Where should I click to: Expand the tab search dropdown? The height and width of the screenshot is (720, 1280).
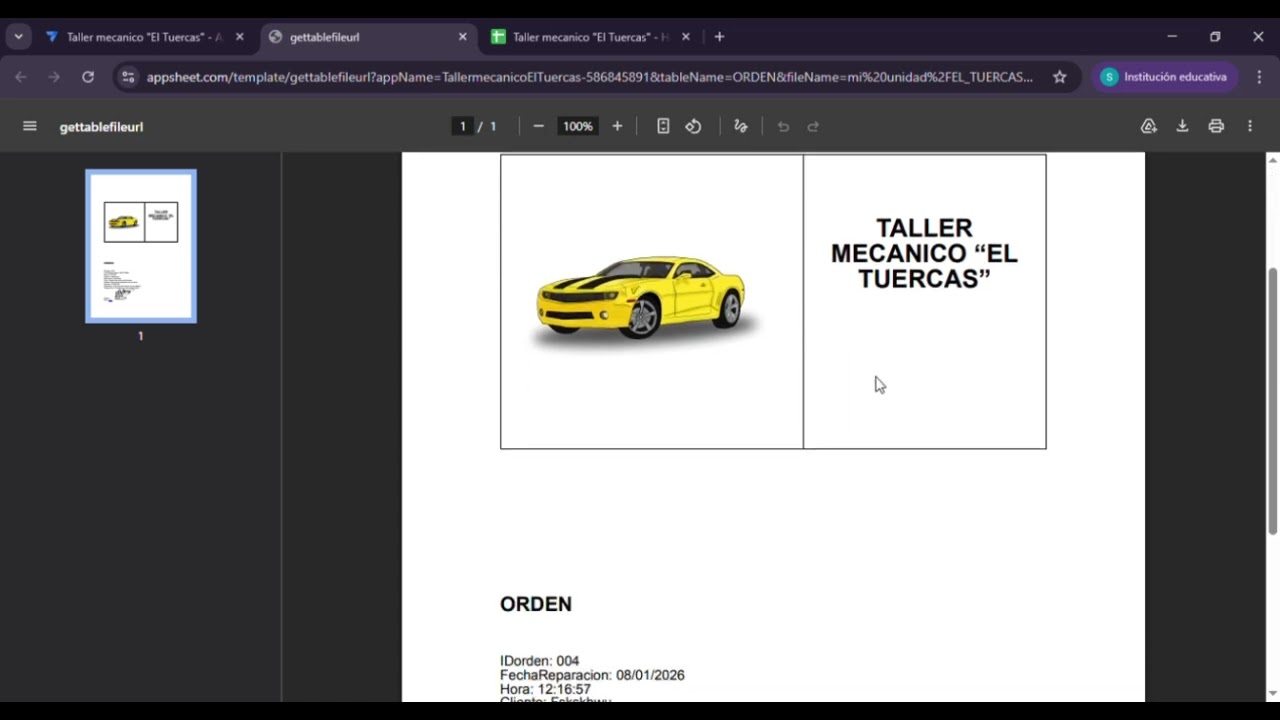click(x=18, y=37)
